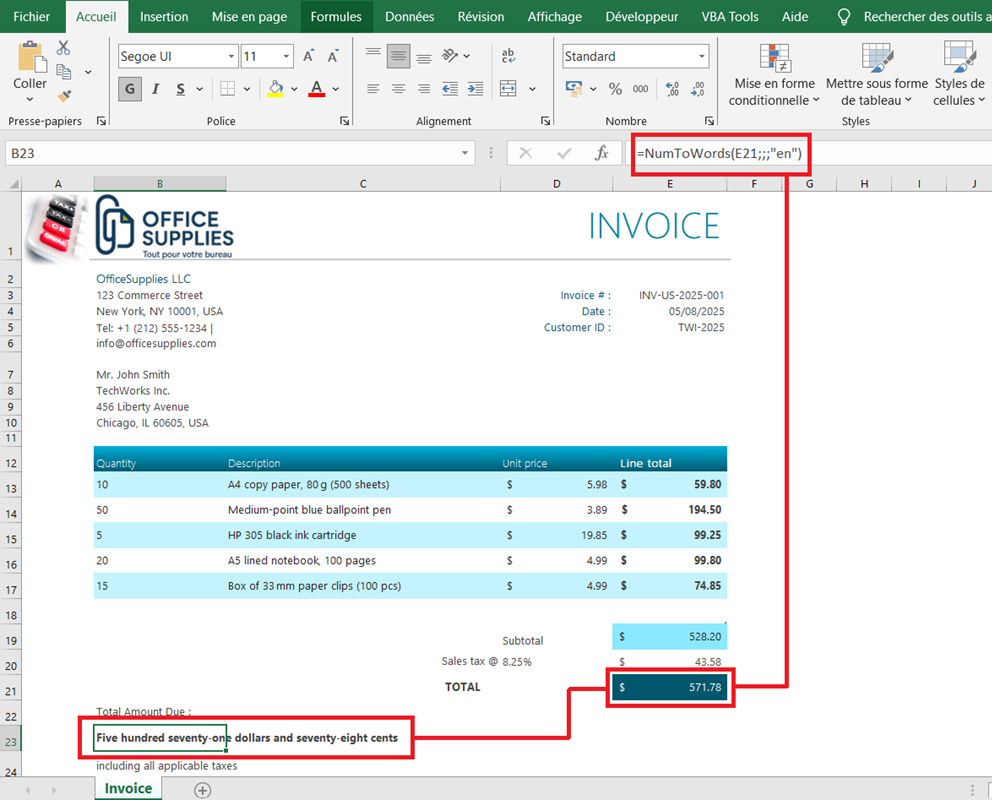Click the increase font size icon
The image size is (992, 800).
[x=310, y=57]
